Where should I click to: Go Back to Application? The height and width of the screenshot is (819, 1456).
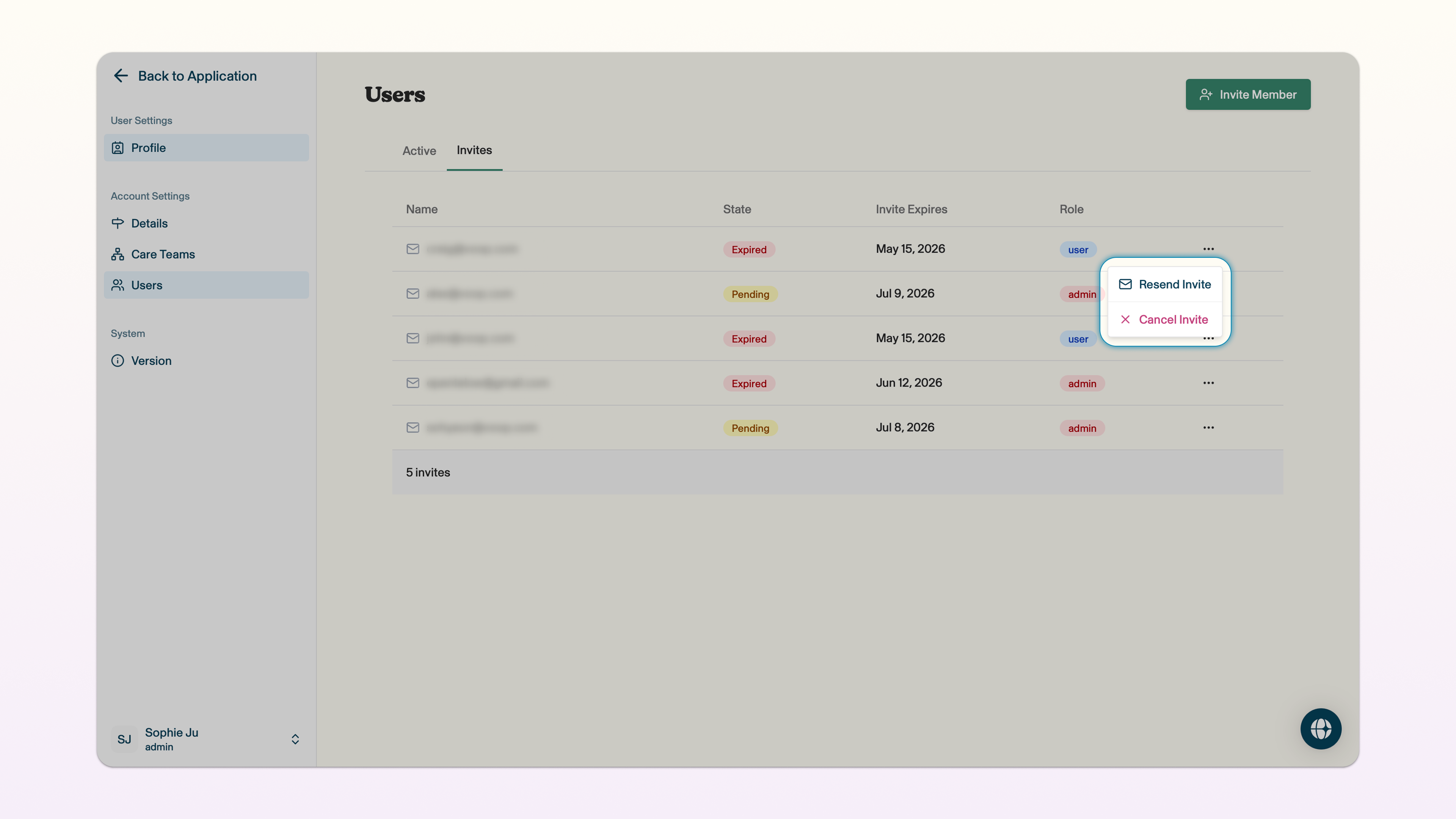185,76
